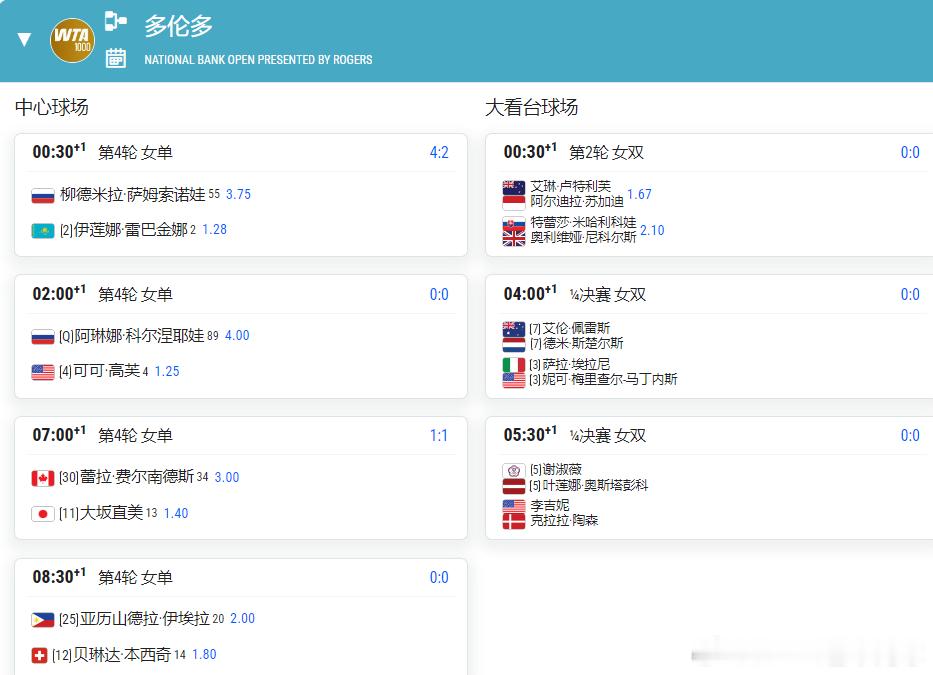Viewport: 933px width, 675px height.
Task: Open head-to-head 0:0 for 科尔涅耶娃–高芙 match
Action: point(439,294)
